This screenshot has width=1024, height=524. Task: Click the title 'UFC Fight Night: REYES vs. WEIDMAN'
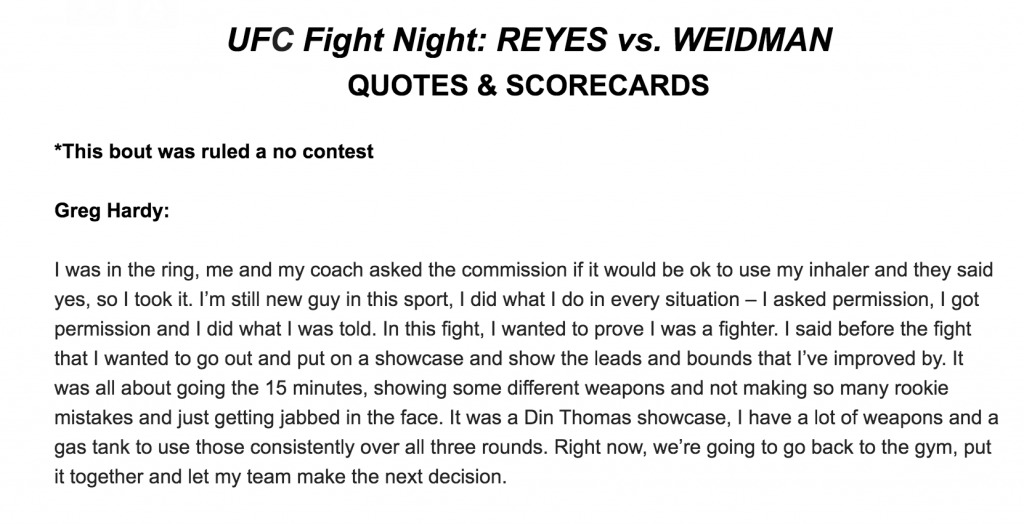(x=530, y=41)
